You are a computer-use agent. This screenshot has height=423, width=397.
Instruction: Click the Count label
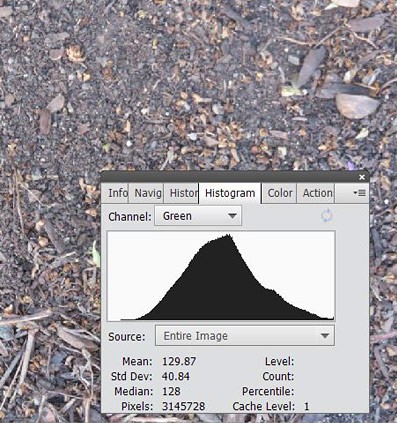pyautogui.click(x=278, y=376)
